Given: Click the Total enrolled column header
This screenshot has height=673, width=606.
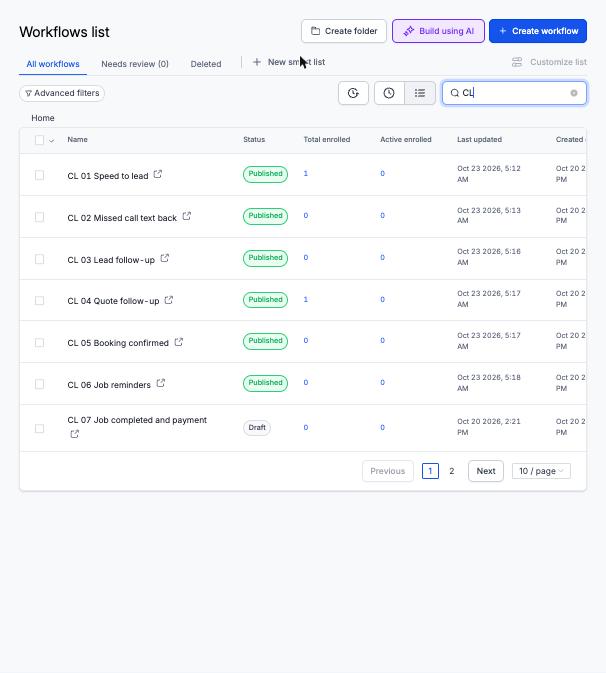Looking at the screenshot, I should [327, 139].
